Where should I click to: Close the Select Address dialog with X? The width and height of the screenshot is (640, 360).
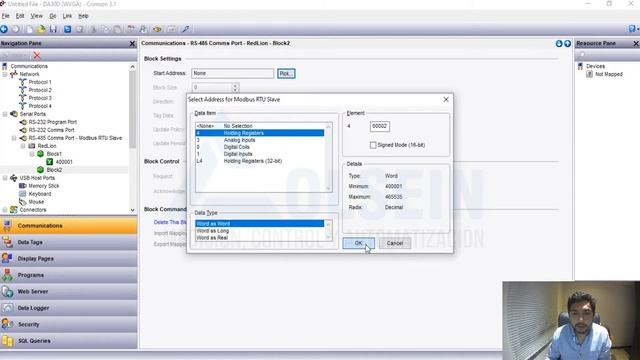coord(446,99)
